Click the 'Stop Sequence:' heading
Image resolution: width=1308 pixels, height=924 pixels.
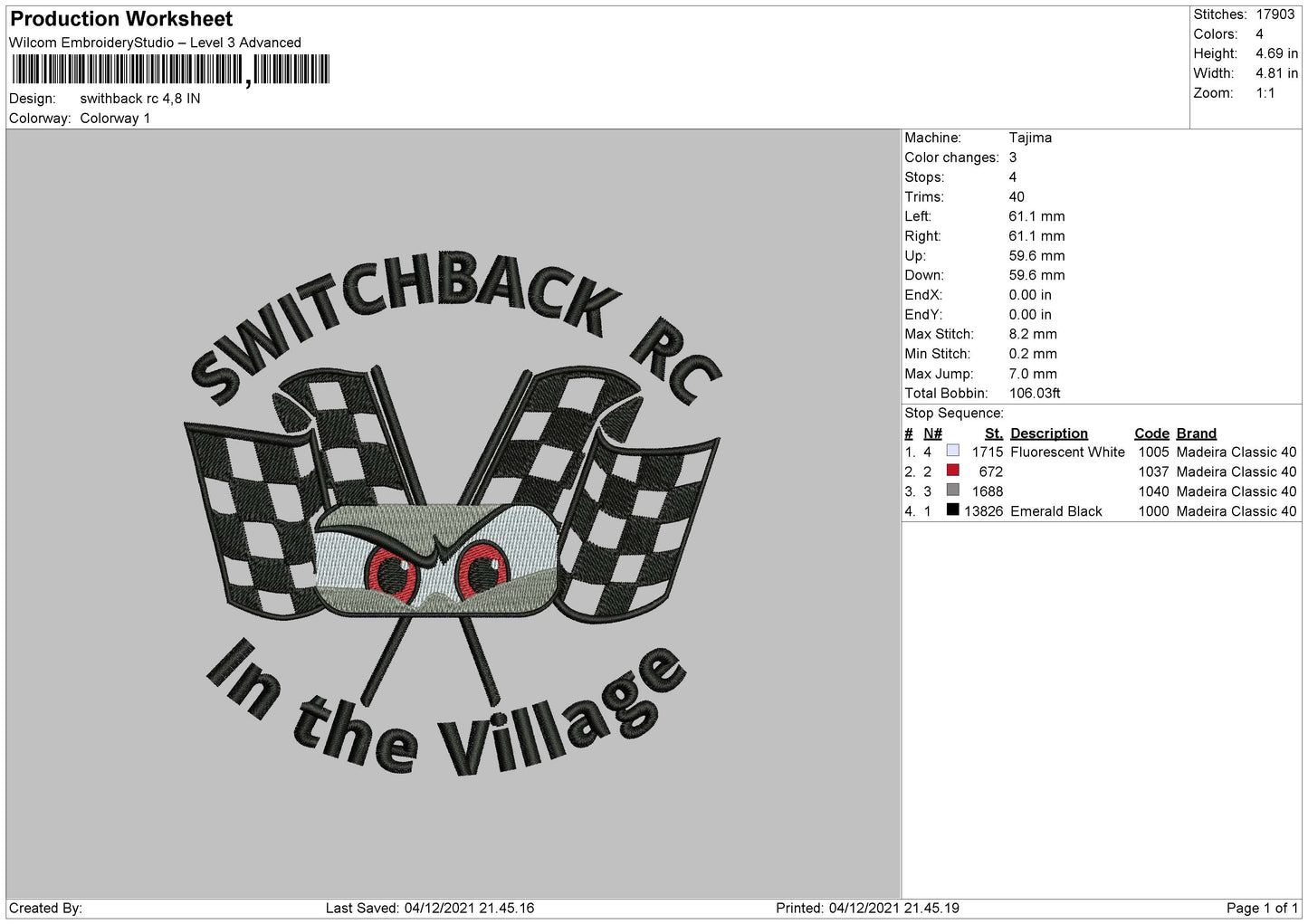click(954, 414)
